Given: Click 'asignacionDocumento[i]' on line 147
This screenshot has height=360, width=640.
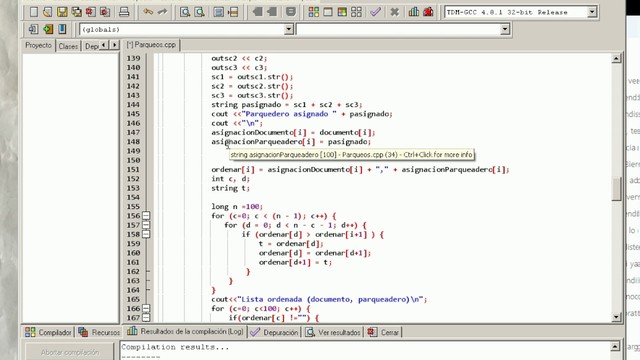Looking at the screenshot, I should 259,132.
